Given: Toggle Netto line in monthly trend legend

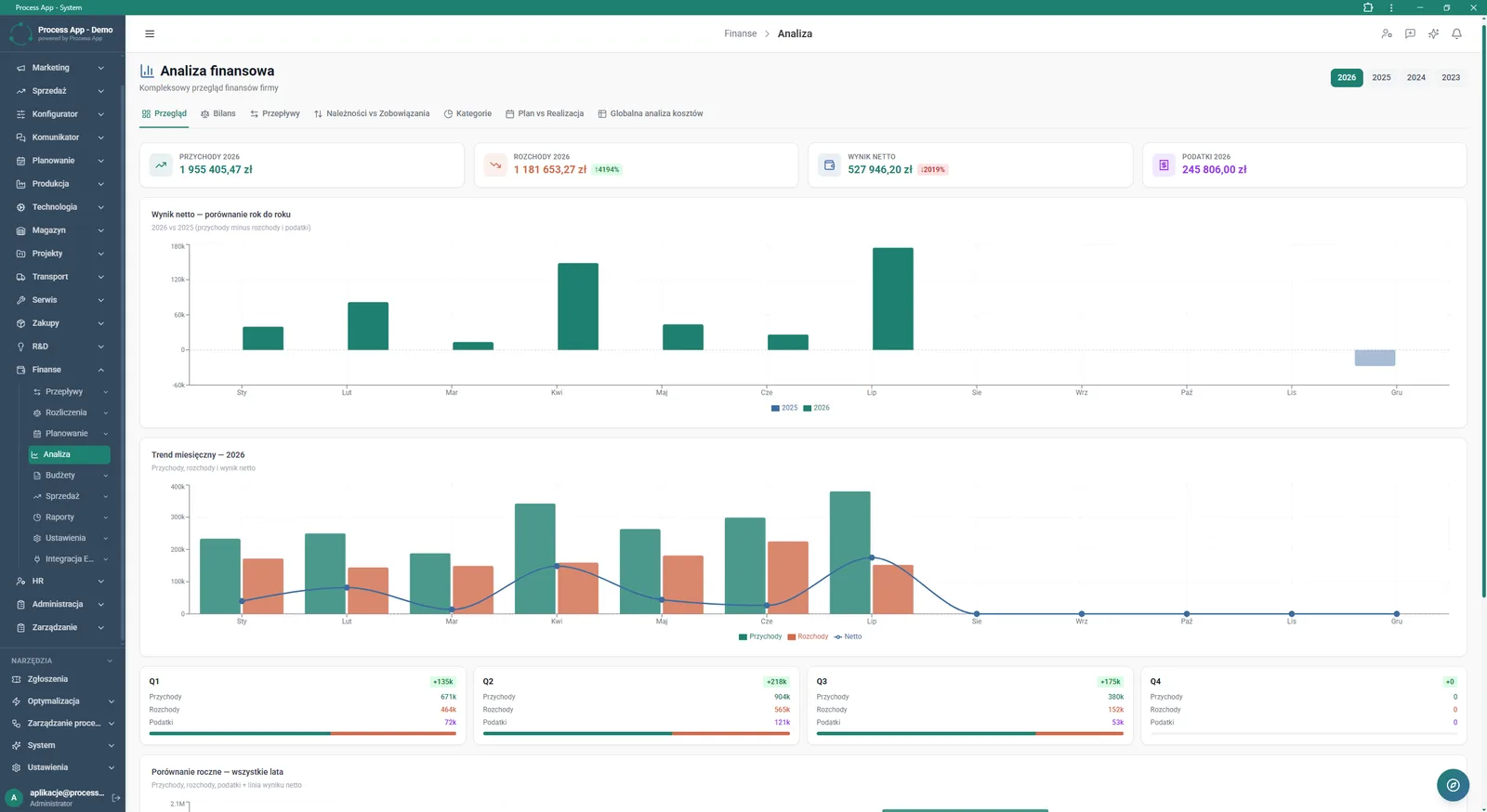Looking at the screenshot, I should (x=848, y=636).
